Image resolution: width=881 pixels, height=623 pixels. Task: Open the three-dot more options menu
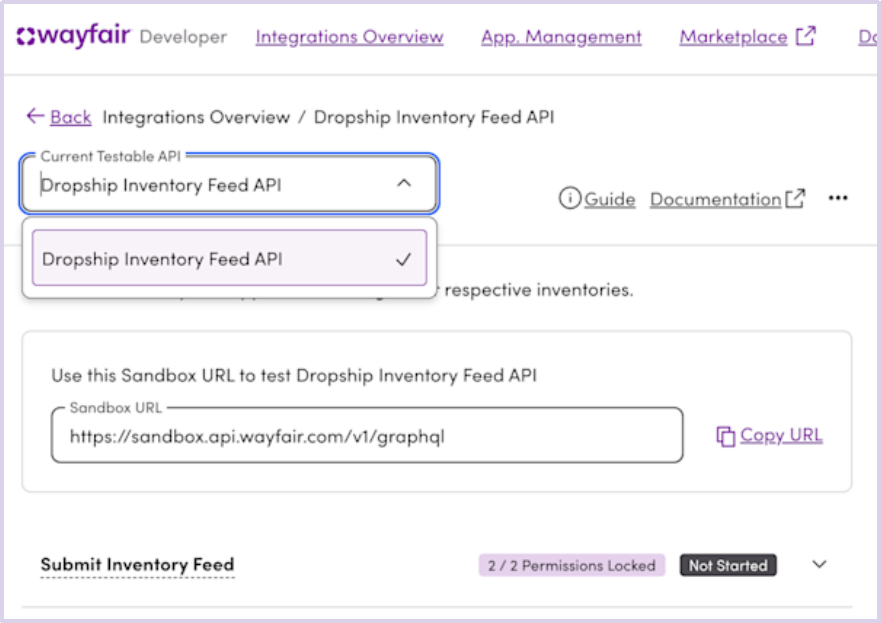[838, 198]
